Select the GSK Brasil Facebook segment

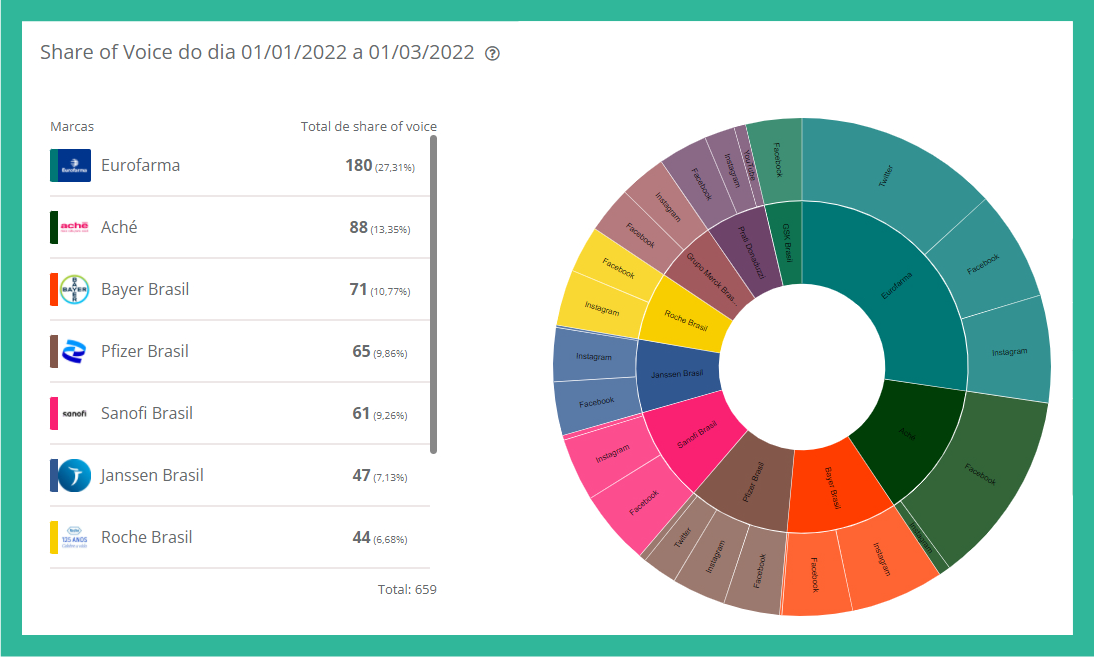point(775,158)
